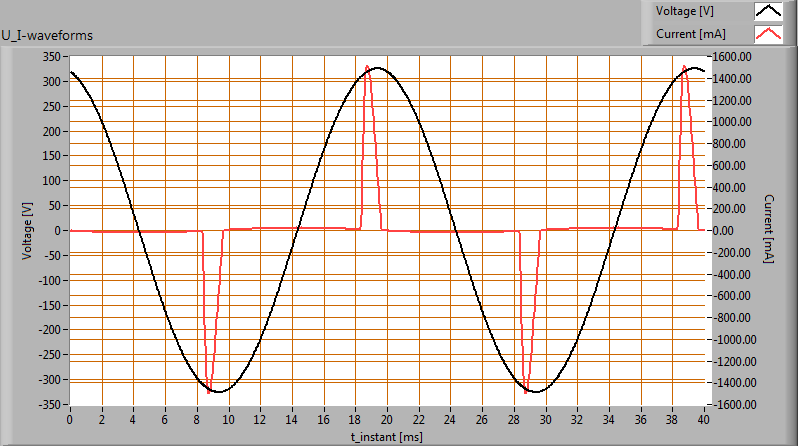Screen dimensions: 798x446
Task: Click the red Current plot sample in legend
Action: 768,34
